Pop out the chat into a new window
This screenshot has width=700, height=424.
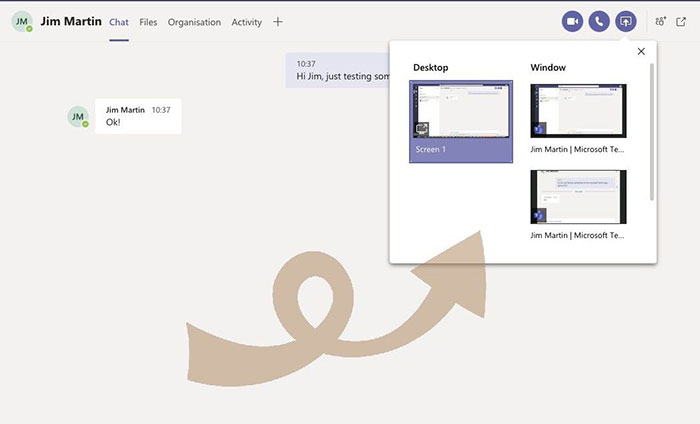coord(682,21)
